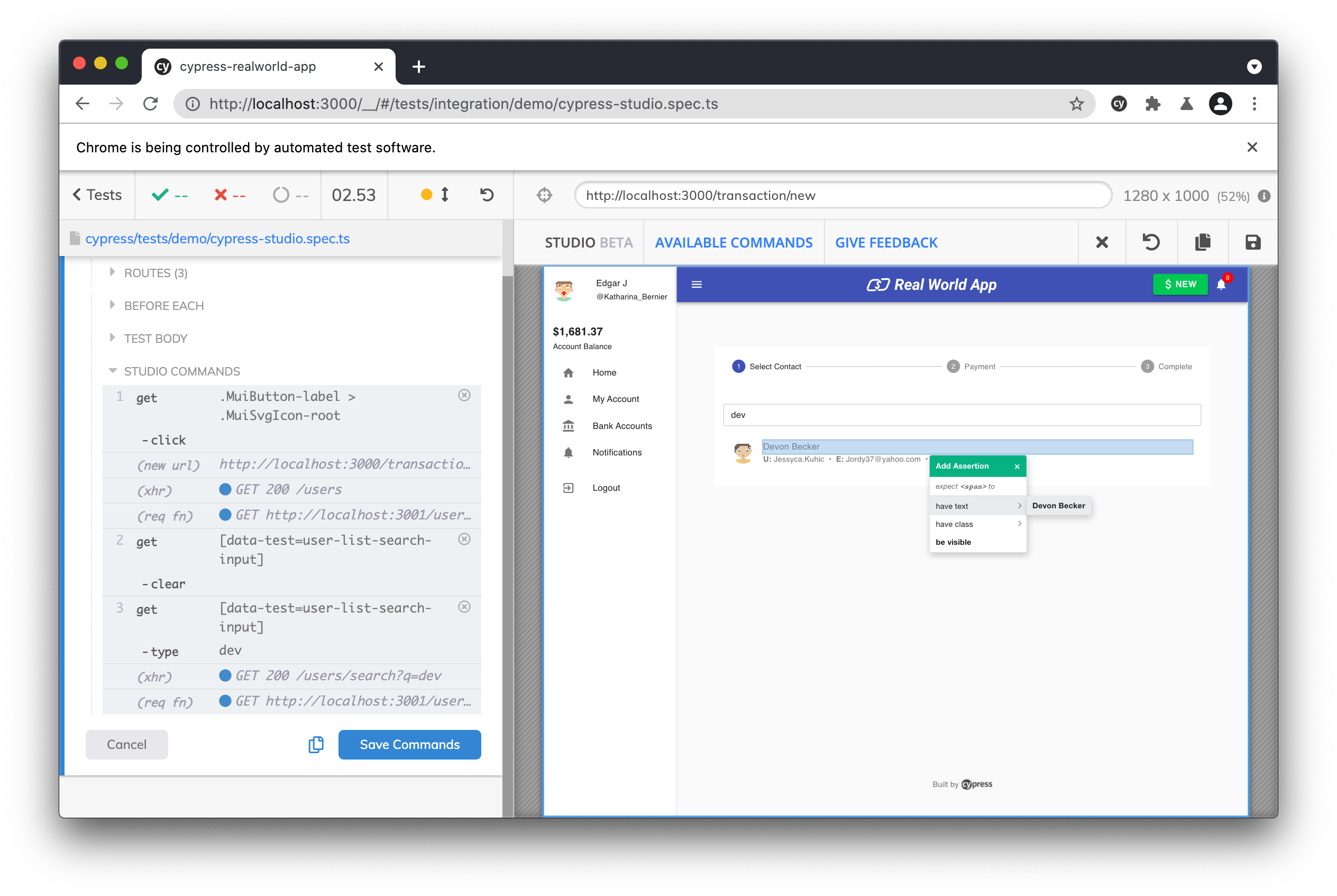Click the Add Assertion close X button

[1017, 466]
